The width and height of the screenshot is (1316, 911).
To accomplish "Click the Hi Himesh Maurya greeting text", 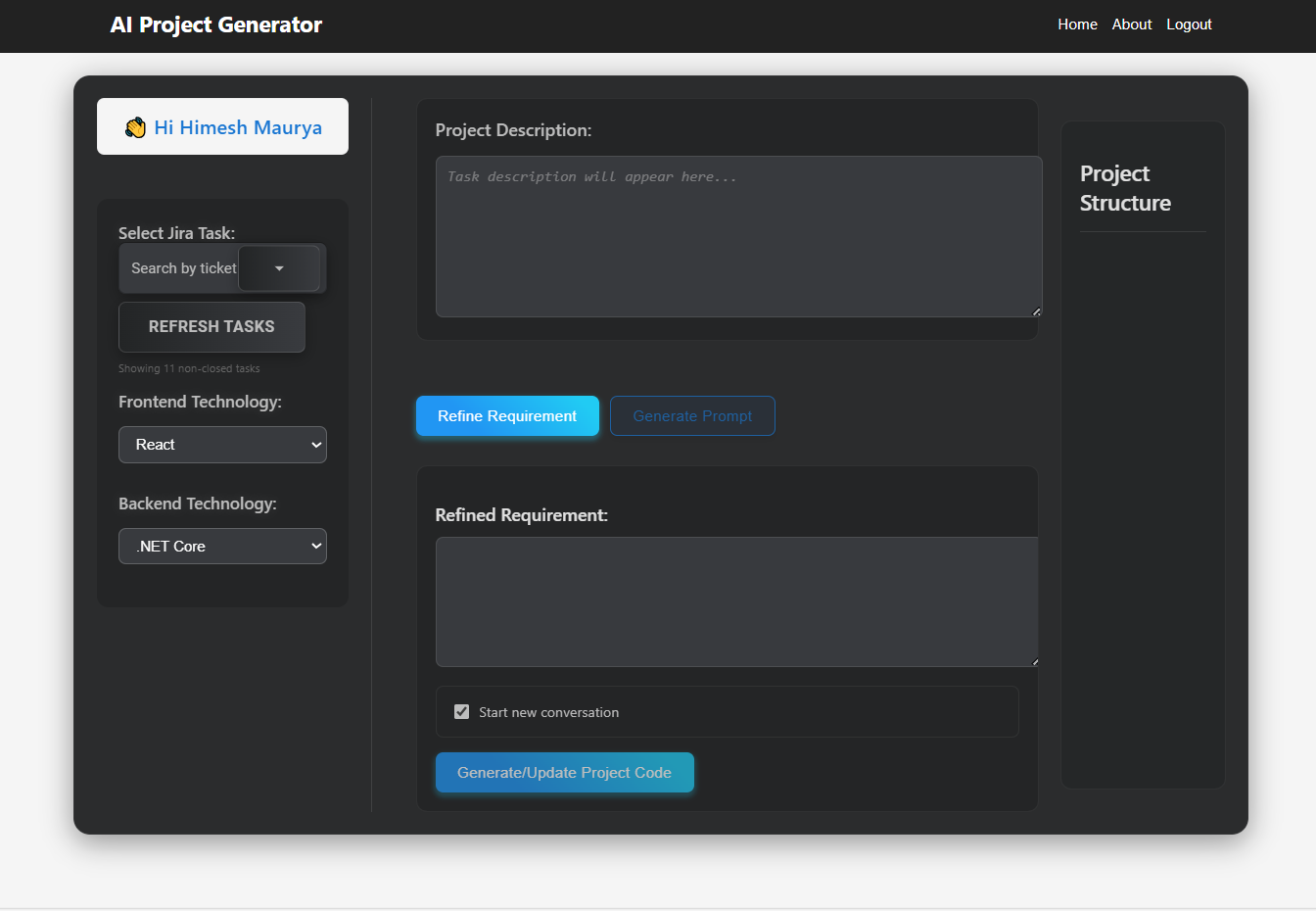I will click(238, 127).
